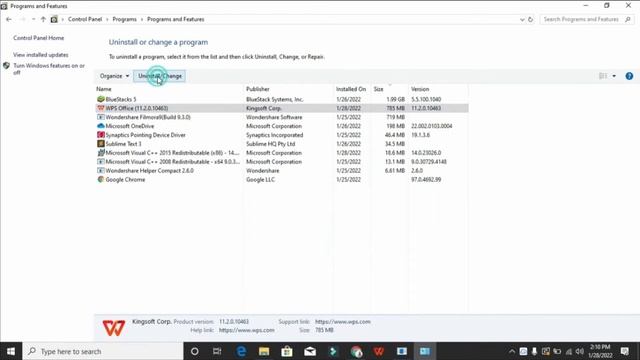The image size is (640, 360).
Task: Click the WPS Office row icon
Action: [101, 108]
